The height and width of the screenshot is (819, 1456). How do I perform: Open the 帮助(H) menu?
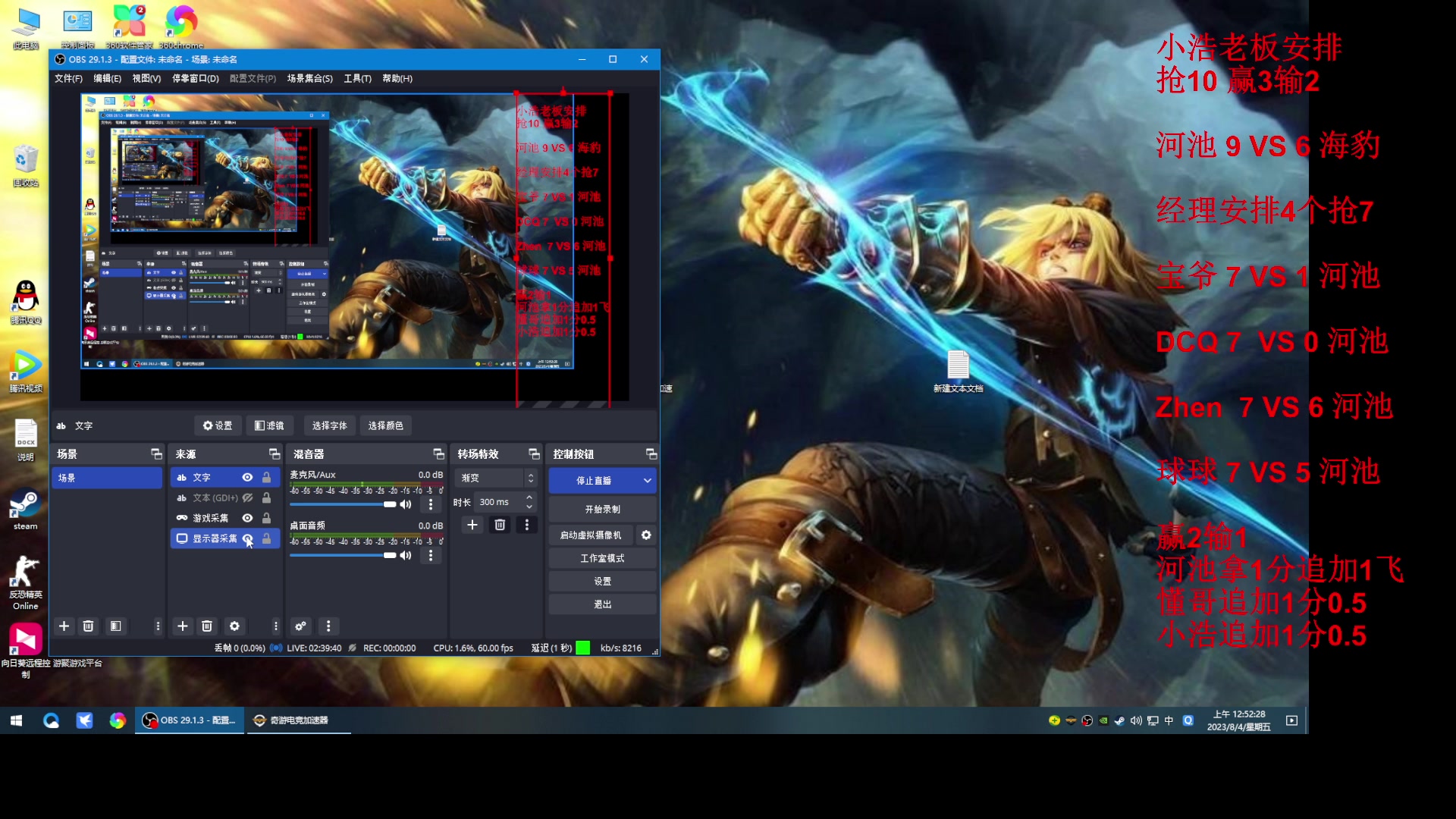coord(397,79)
